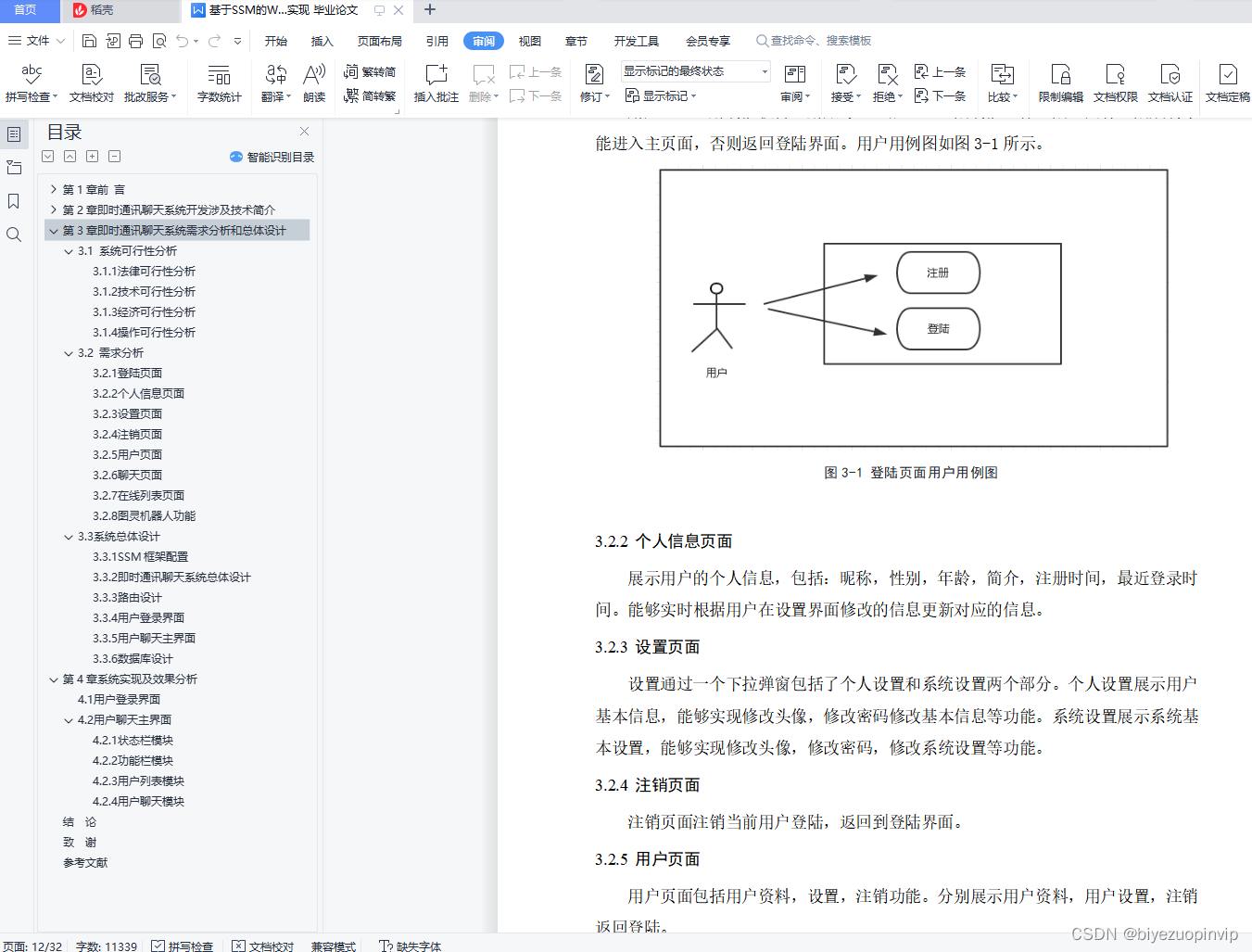Go to outline entry 4.1用户登录界面

[x=119, y=699]
